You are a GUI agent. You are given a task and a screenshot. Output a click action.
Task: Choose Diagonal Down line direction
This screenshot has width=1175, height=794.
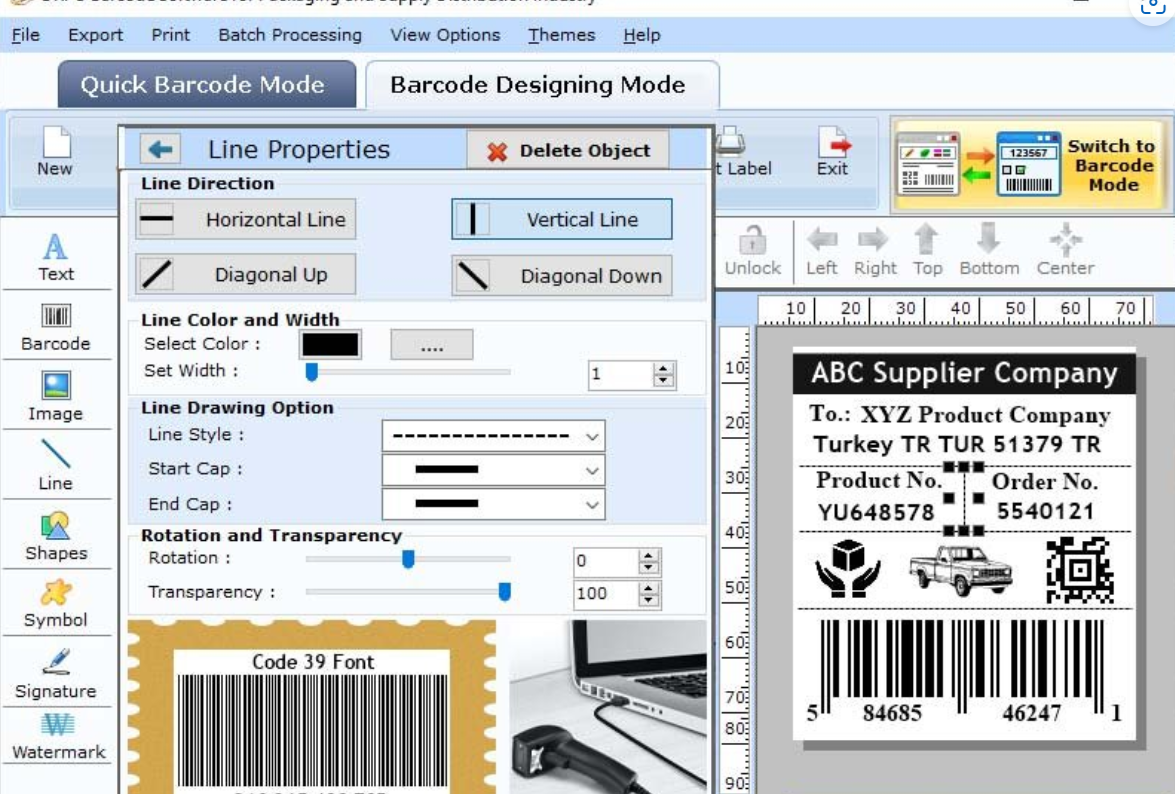(x=562, y=275)
